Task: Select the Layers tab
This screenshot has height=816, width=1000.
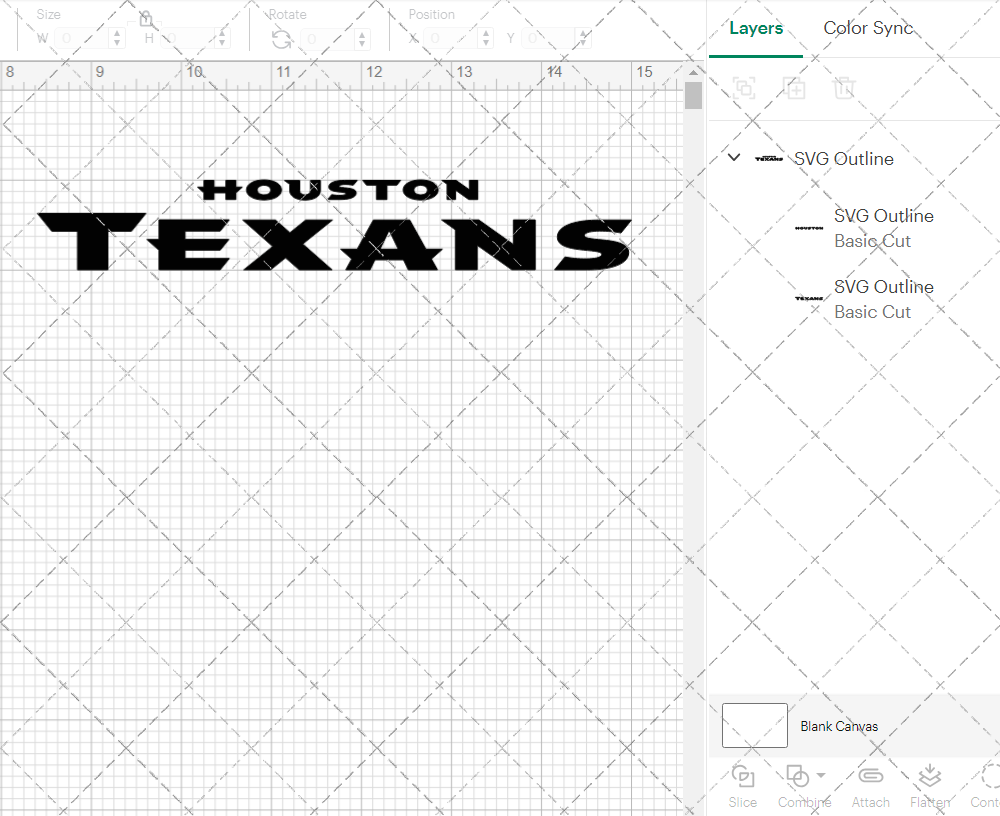Action: [x=756, y=28]
